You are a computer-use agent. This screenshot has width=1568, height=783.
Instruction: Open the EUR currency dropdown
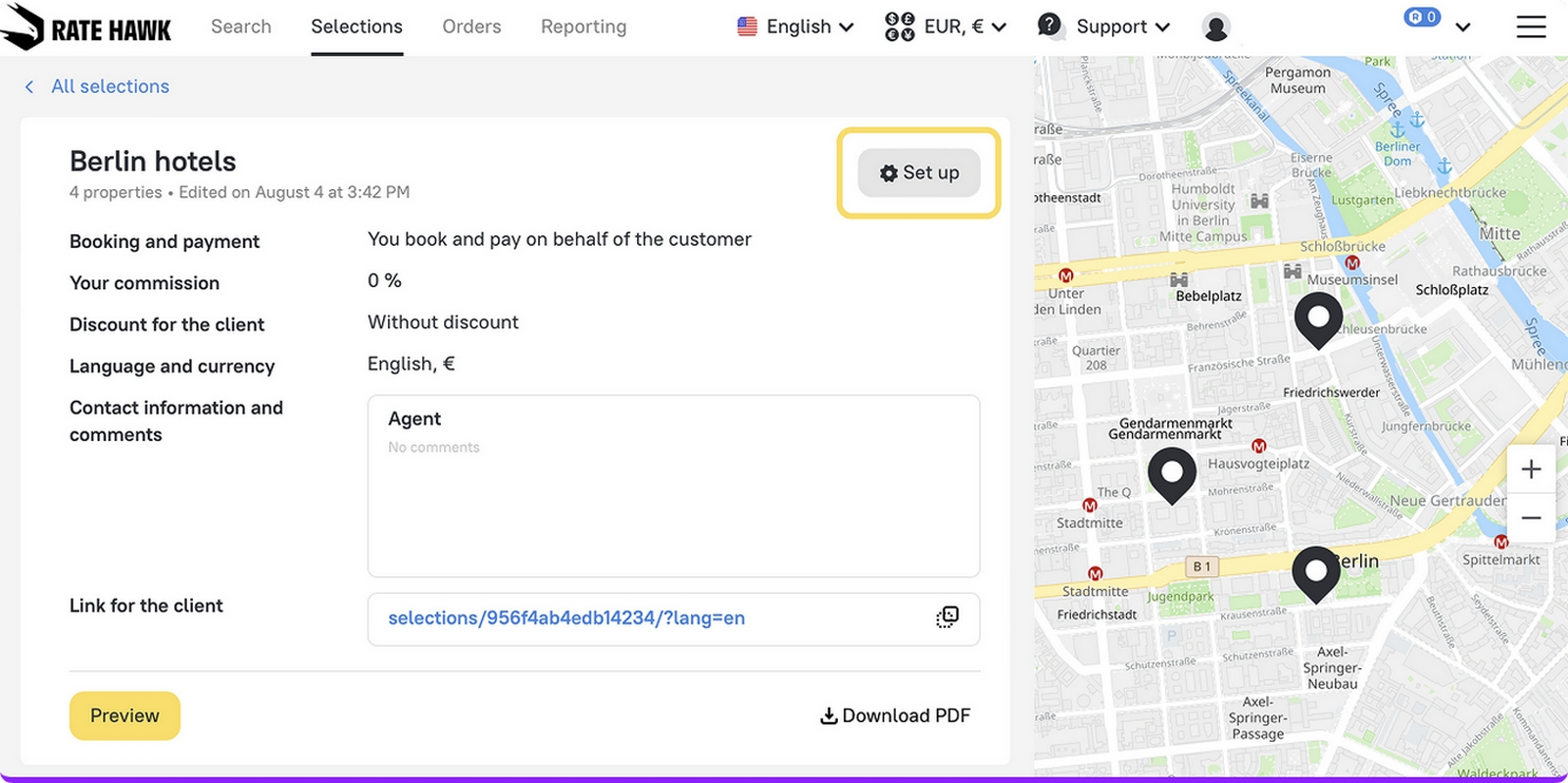click(x=945, y=27)
